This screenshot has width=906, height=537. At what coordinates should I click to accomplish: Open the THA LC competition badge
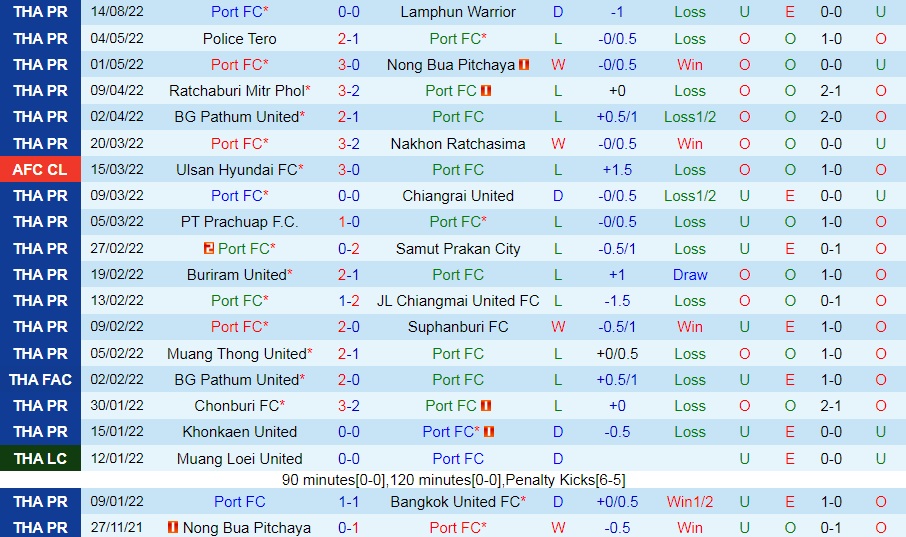(40, 459)
